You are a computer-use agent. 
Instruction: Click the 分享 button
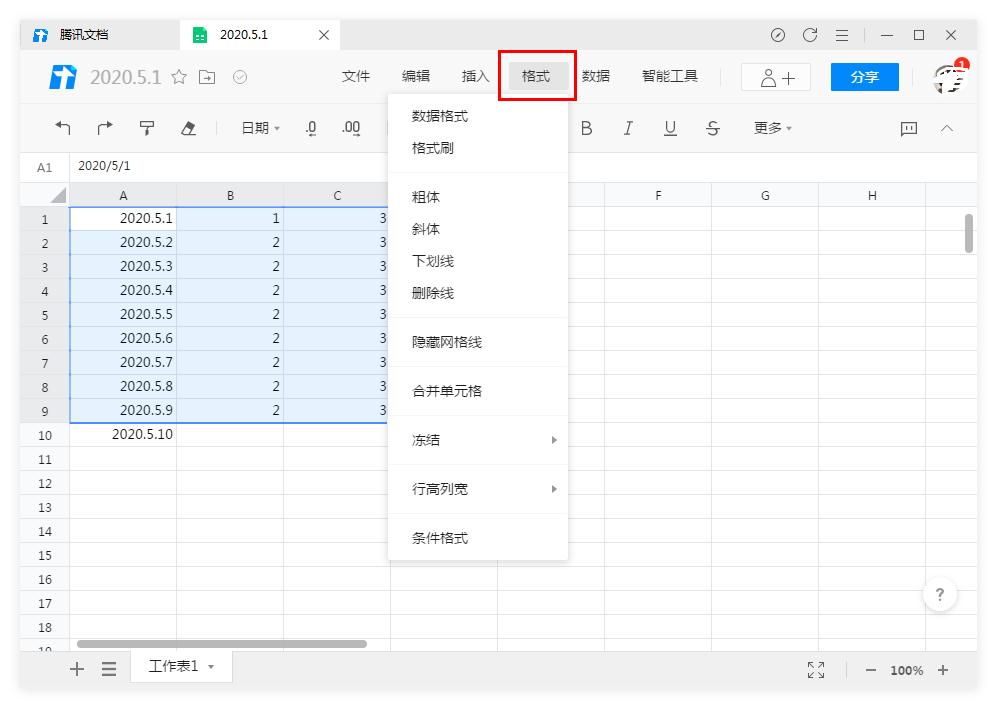click(864, 76)
